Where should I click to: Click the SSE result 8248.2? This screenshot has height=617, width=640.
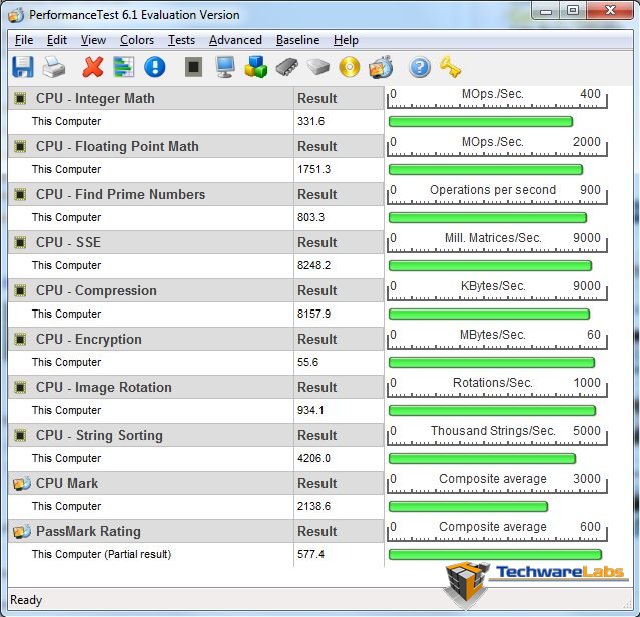[314, 265]
